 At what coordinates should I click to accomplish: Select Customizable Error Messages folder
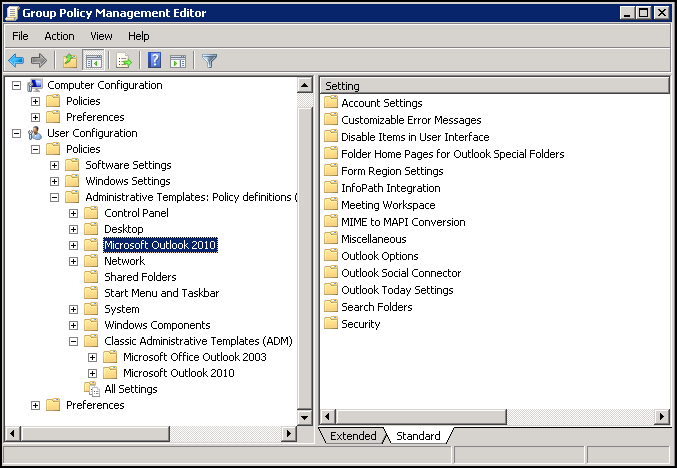(411, 120)
